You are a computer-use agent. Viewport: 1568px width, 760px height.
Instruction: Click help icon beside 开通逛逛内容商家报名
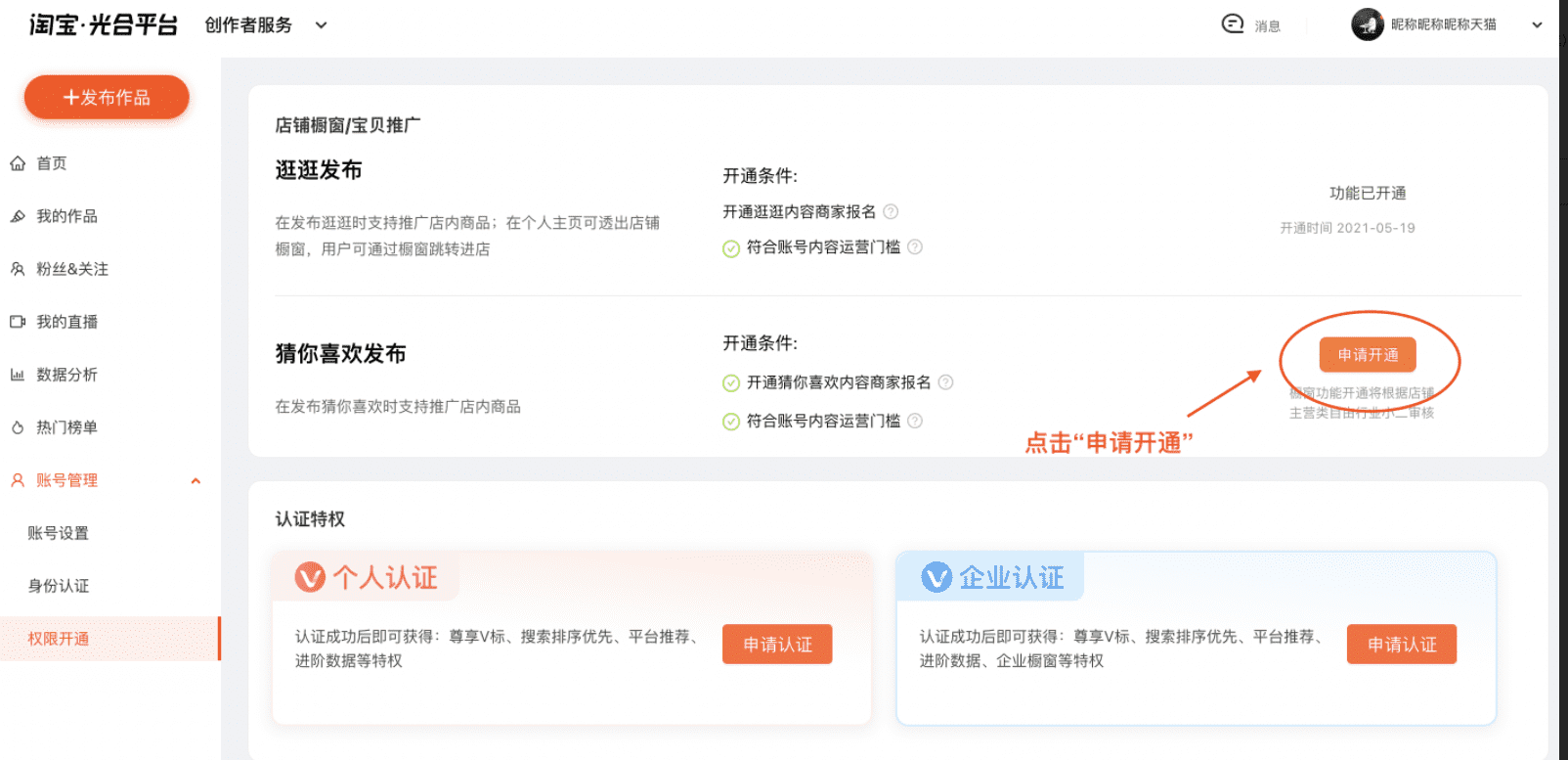(x=891, y=211)
